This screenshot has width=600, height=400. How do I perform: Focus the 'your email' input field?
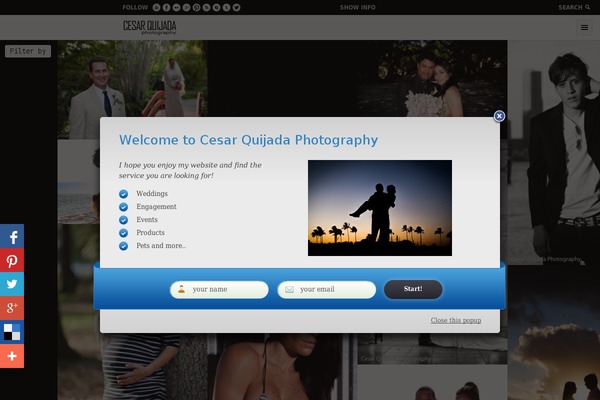tap(327, 289)
